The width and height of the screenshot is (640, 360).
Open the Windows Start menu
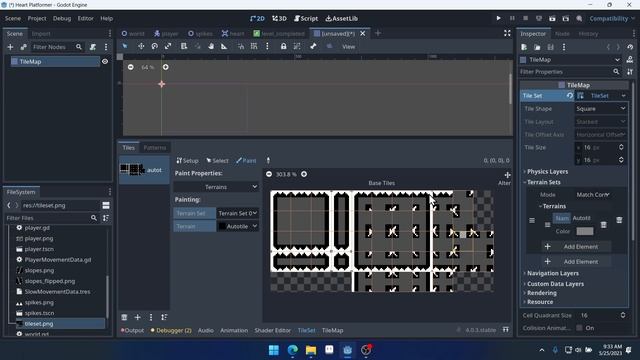[x=274, y=350]
